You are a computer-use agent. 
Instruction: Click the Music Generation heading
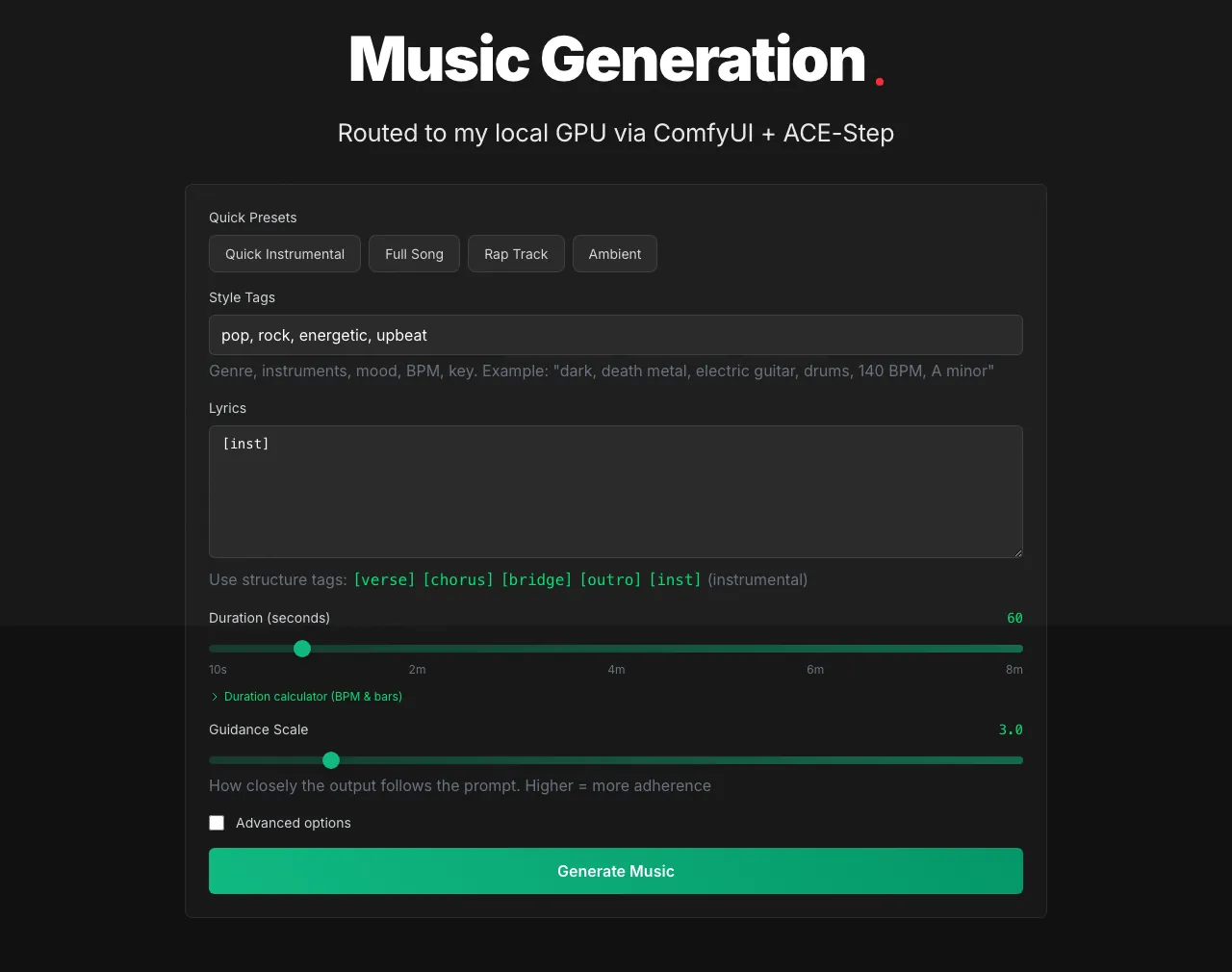point(607,60)
